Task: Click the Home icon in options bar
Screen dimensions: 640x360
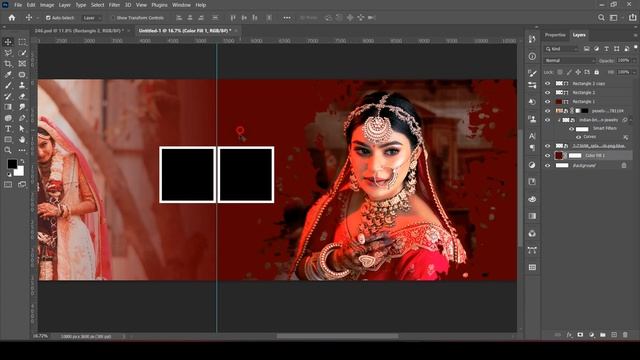Action: coord(12,18)
